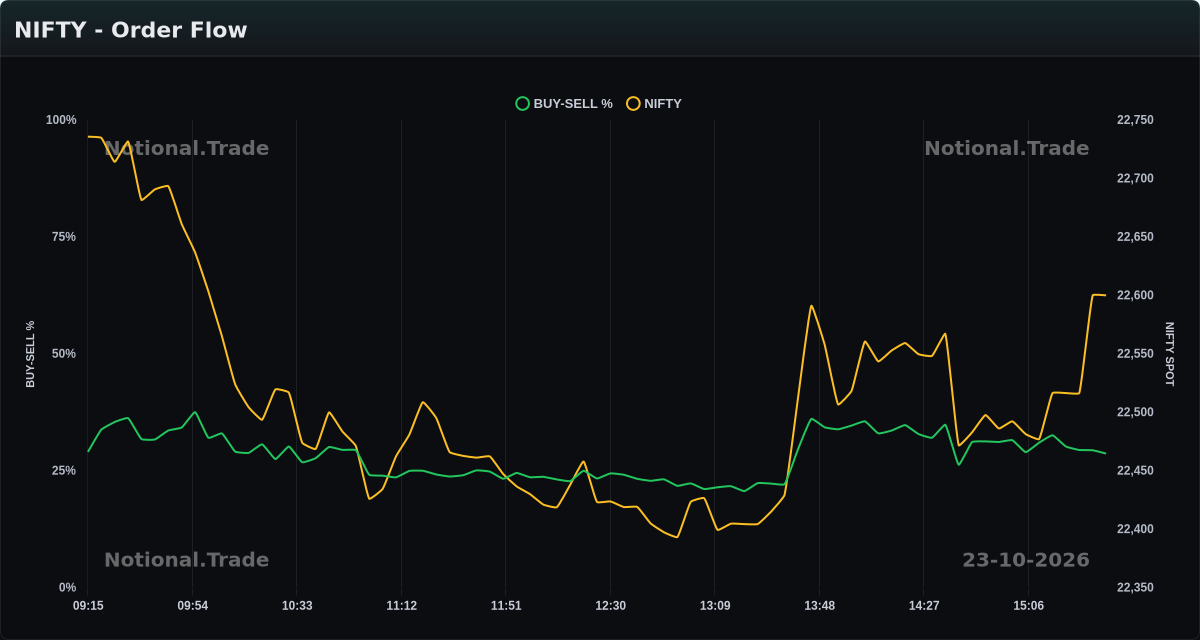1200x640 pixels.
Task: Click the 22,650 price axis value
Action: [x=1135, y=237]
